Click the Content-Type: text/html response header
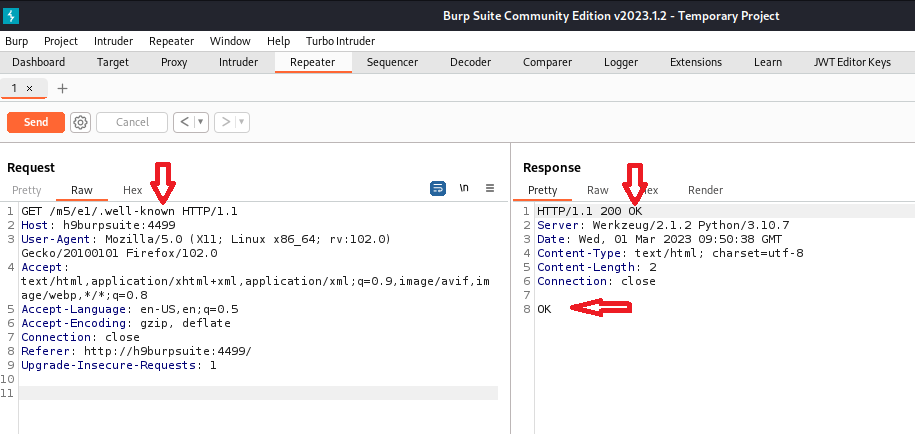The image size is (915, 434). tap(670, 253)
